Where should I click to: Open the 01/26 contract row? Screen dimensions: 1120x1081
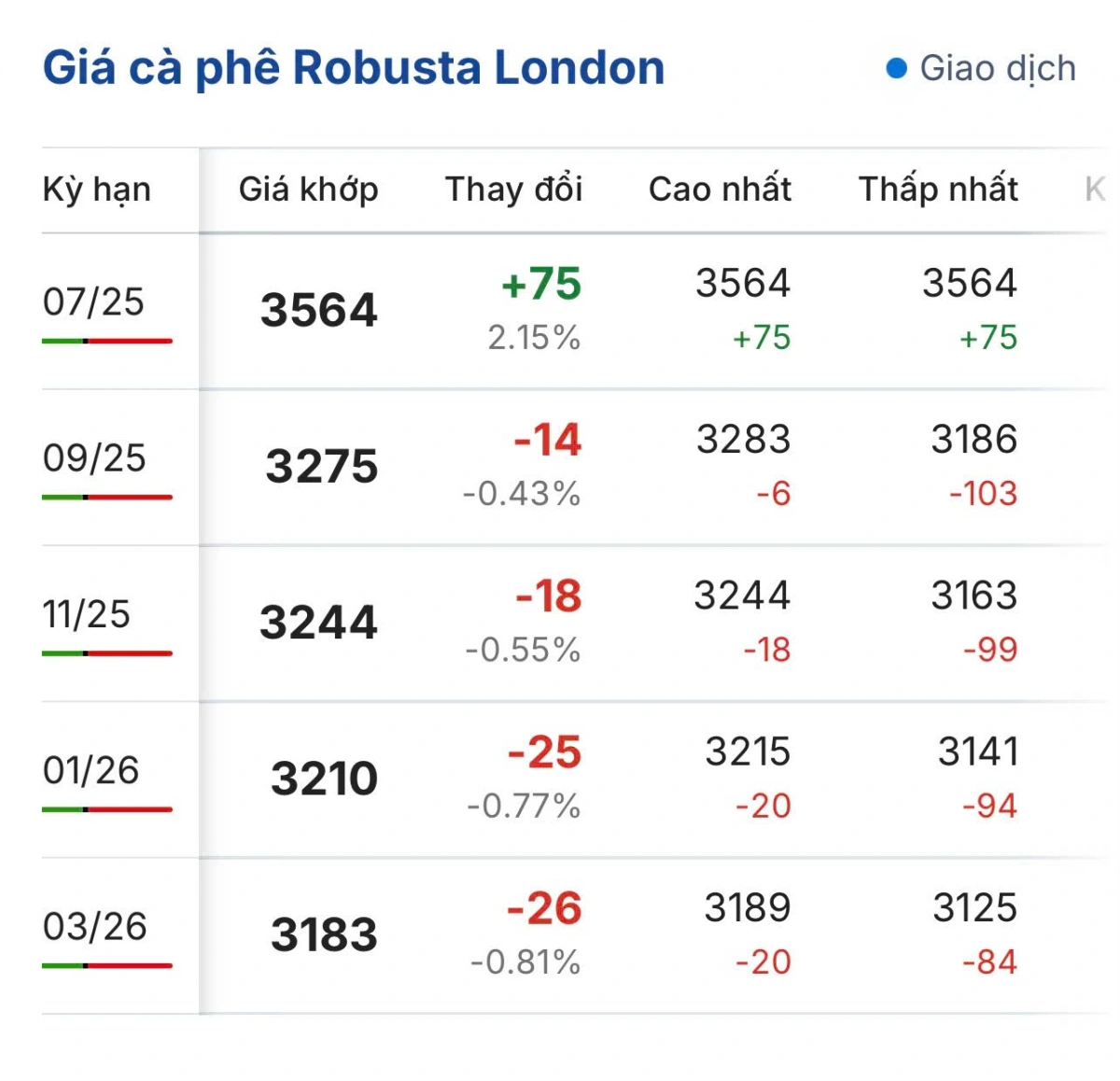pyautogui.click(x=574, y=779)
